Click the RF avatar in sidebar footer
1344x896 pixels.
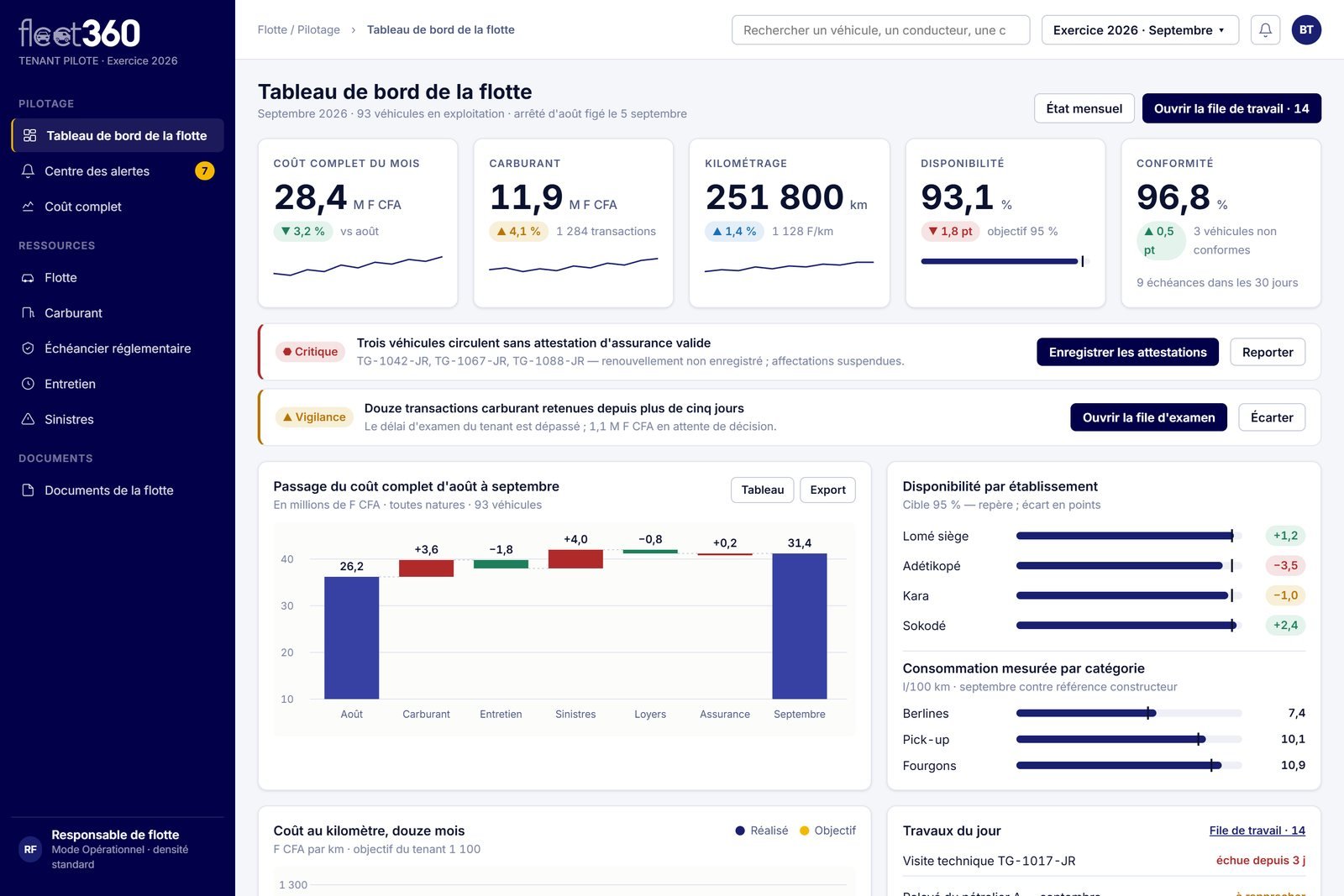[x=30, y=849]
